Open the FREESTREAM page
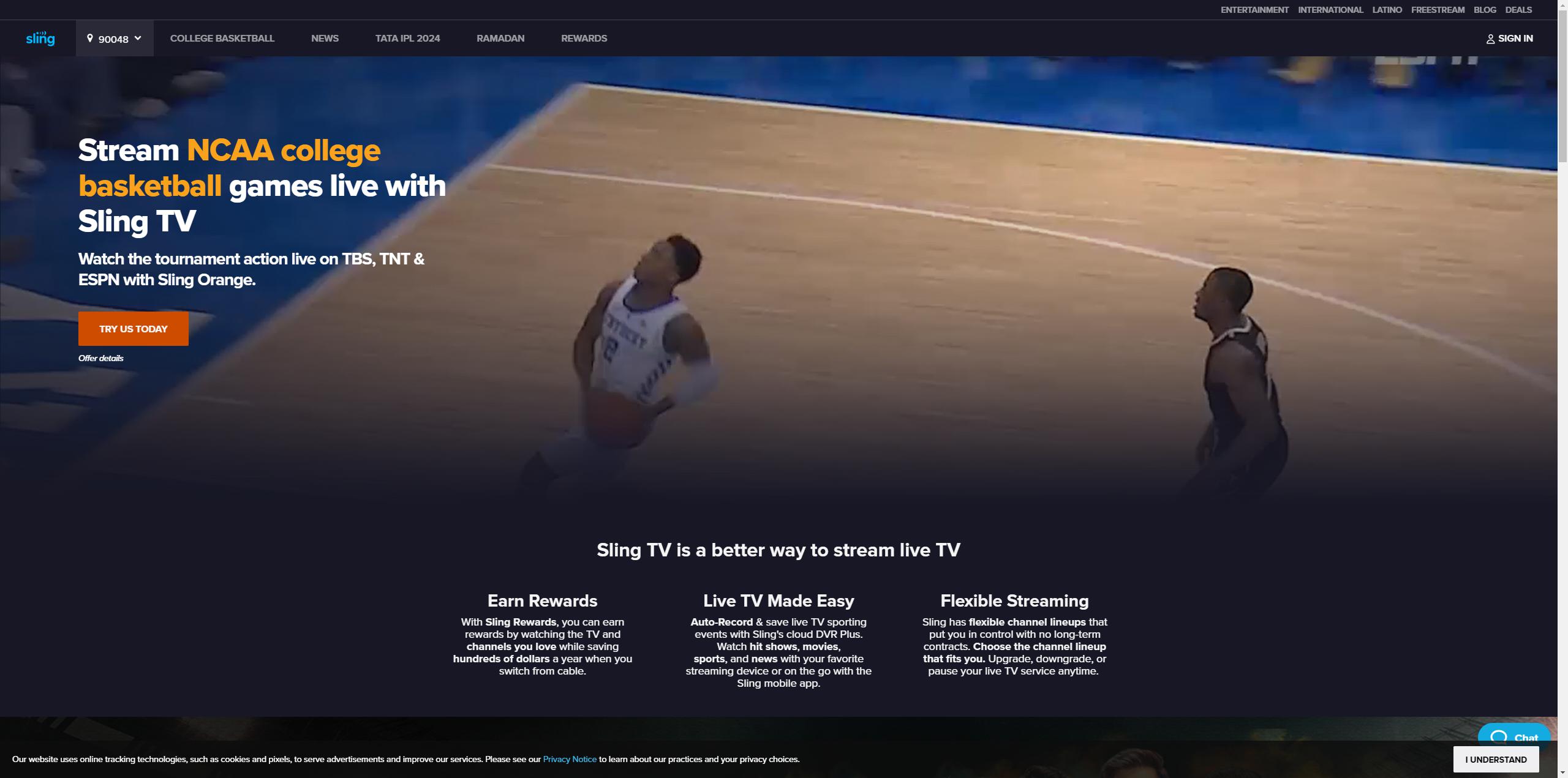Image resolution: width=1568 pixels, height=778 pixels. coord(1438,9)
